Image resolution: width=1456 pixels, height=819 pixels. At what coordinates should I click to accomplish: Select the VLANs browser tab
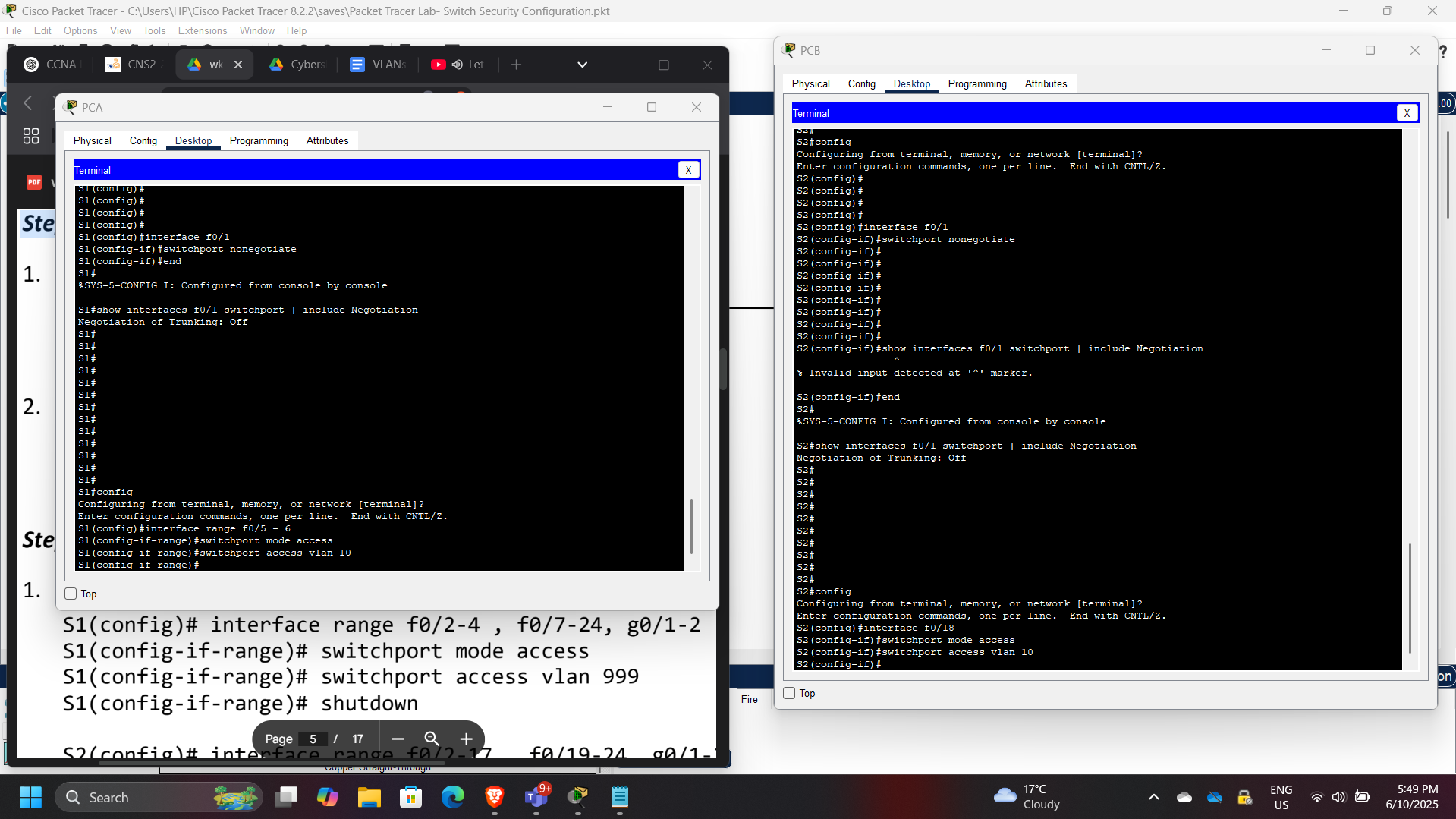378,65
